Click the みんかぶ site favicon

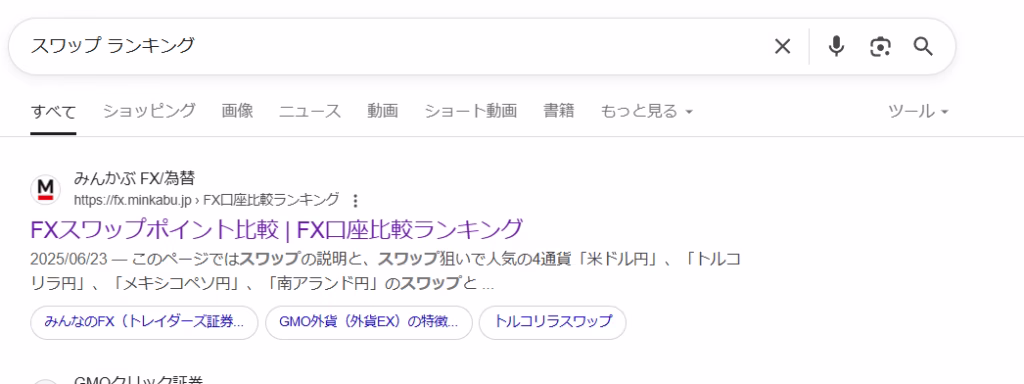click(x=46, y=189)
